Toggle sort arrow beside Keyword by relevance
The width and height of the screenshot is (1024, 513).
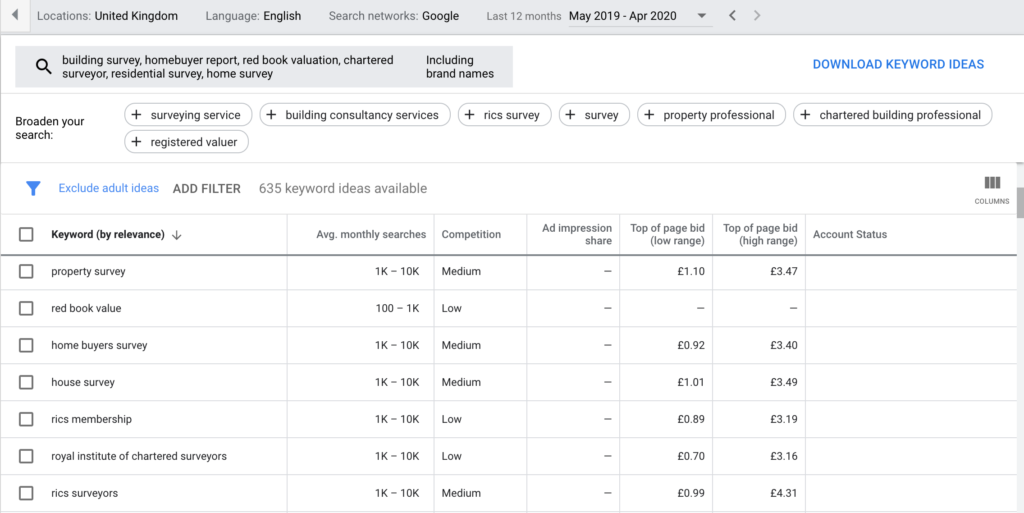176,235
